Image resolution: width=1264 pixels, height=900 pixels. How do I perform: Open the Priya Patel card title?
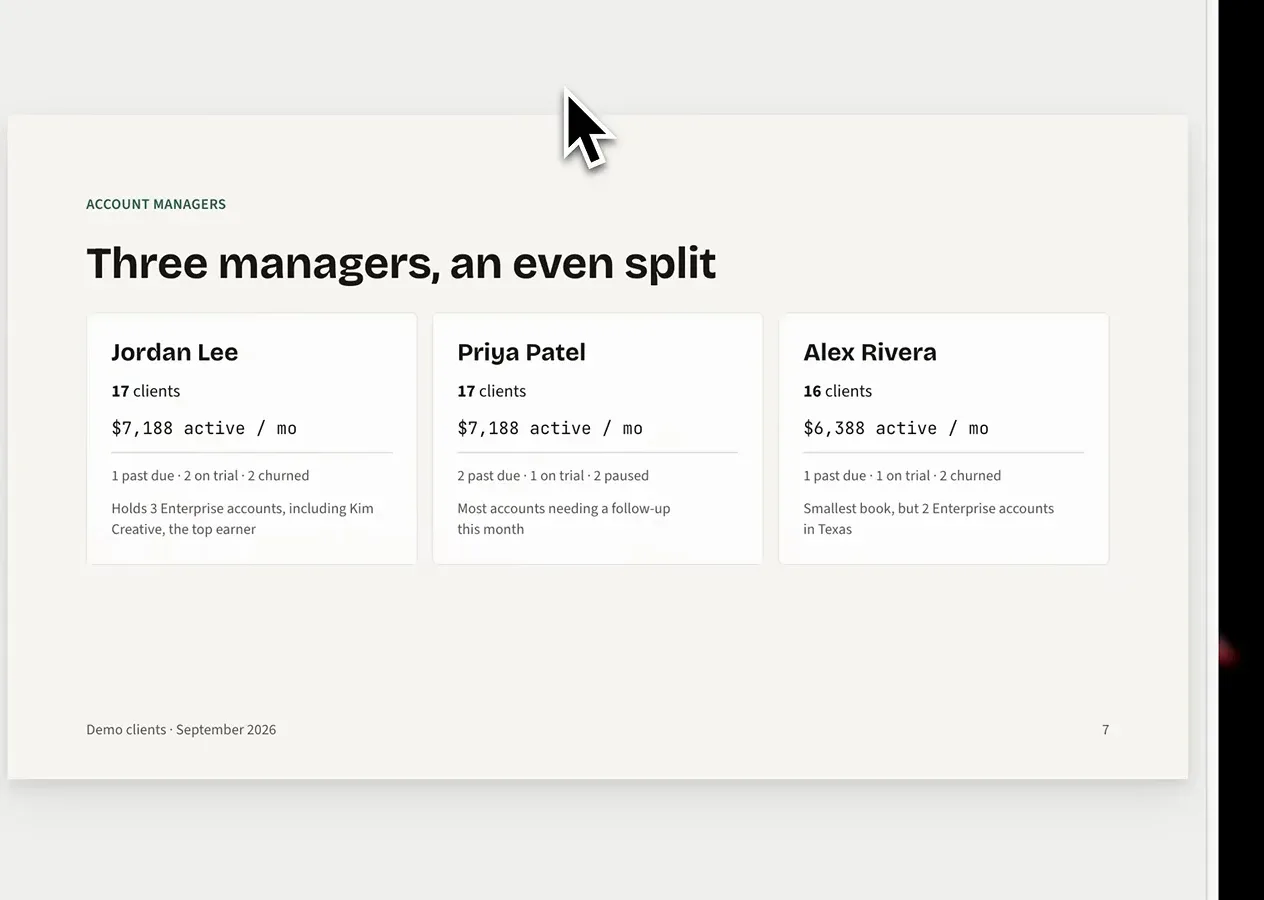tap(521, 352)
